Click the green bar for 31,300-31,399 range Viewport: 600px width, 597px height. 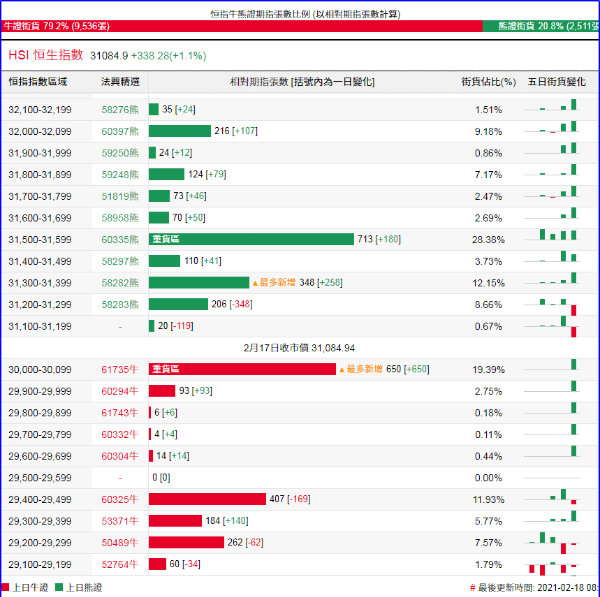point(199,283)
